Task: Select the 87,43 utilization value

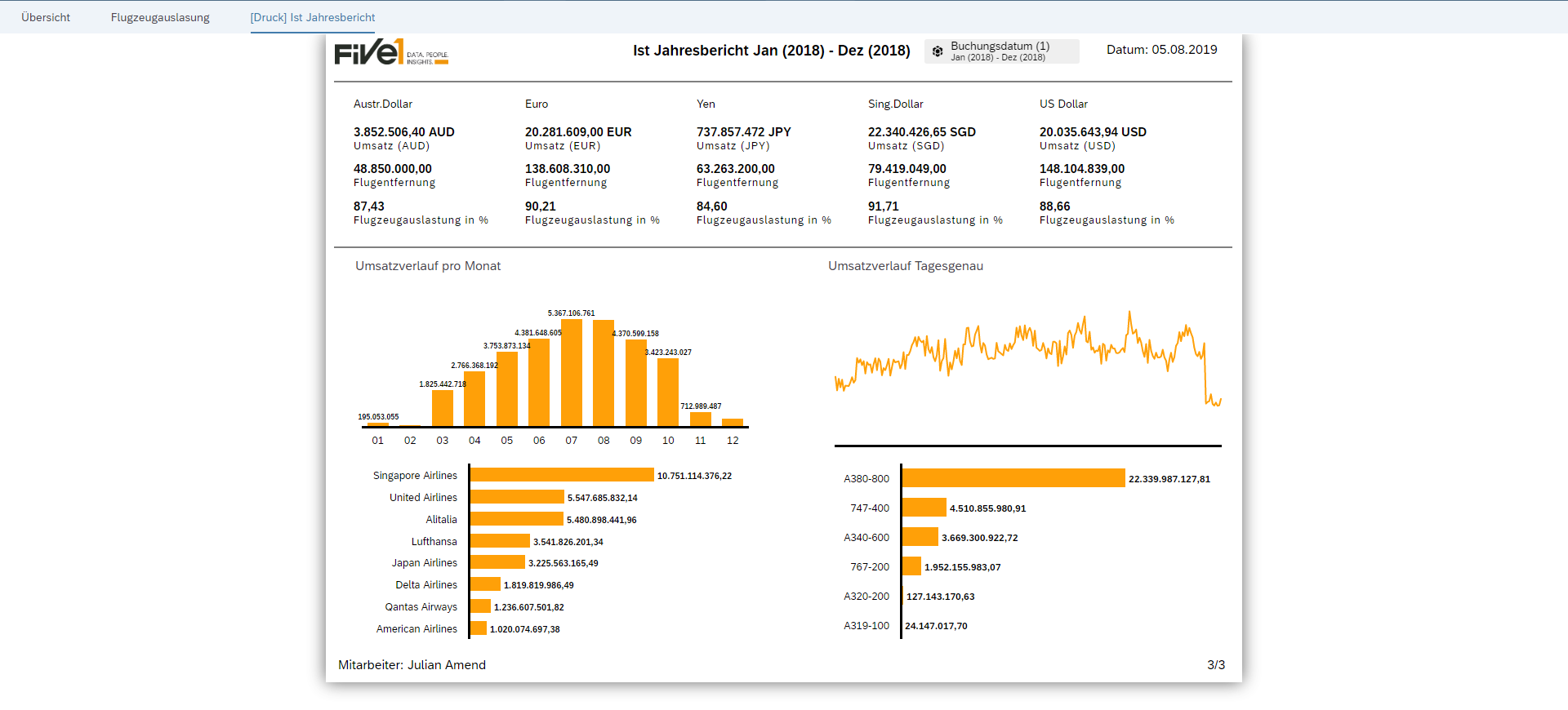Action: click(369, 206)
